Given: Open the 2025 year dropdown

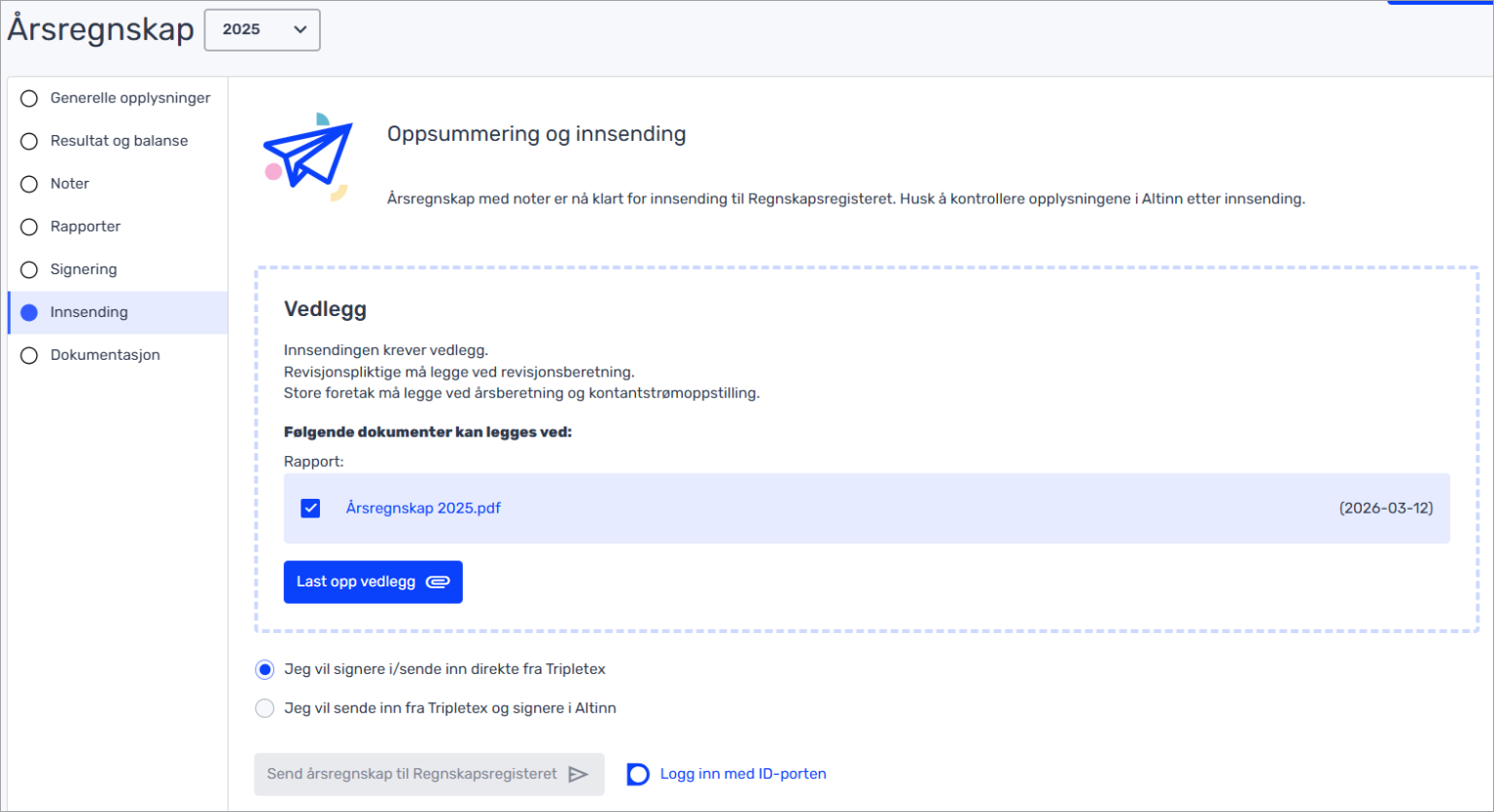Looking at the screenshot, I should 262,29.
